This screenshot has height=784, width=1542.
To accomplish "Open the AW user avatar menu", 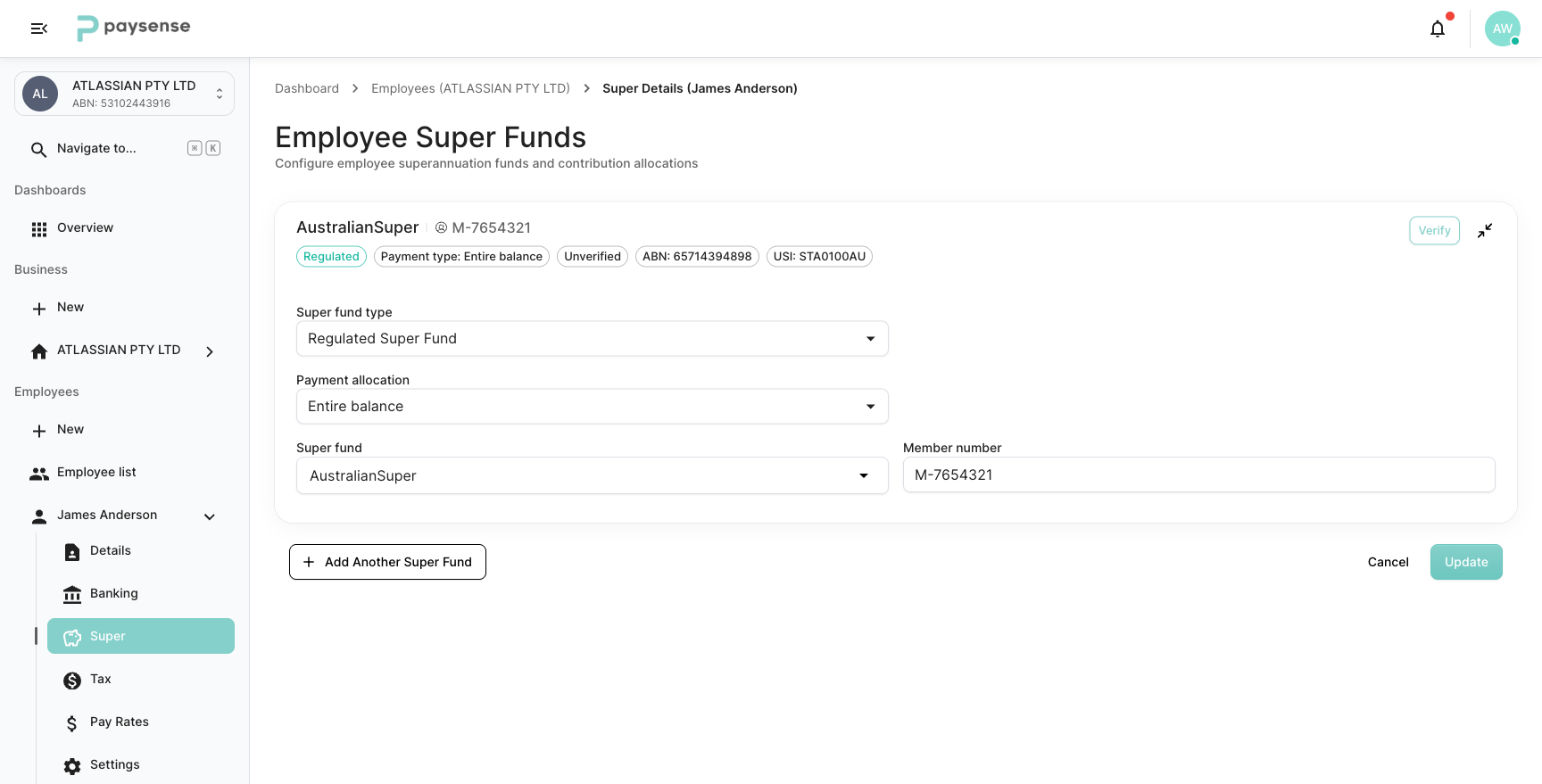I will tap(1503, 29).
